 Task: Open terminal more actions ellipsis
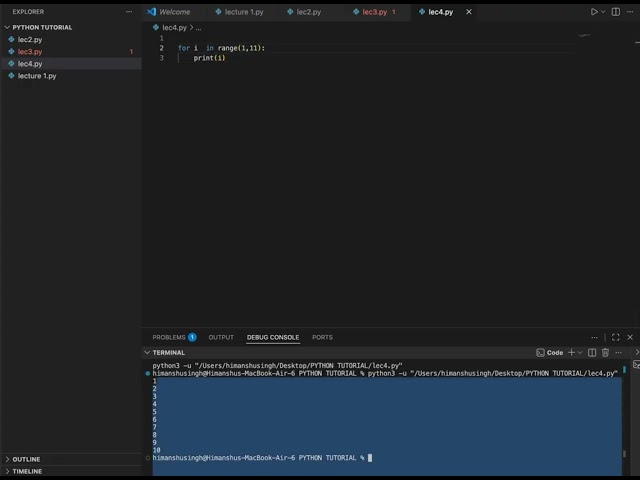pyautogui.click(x=619, y=353)
